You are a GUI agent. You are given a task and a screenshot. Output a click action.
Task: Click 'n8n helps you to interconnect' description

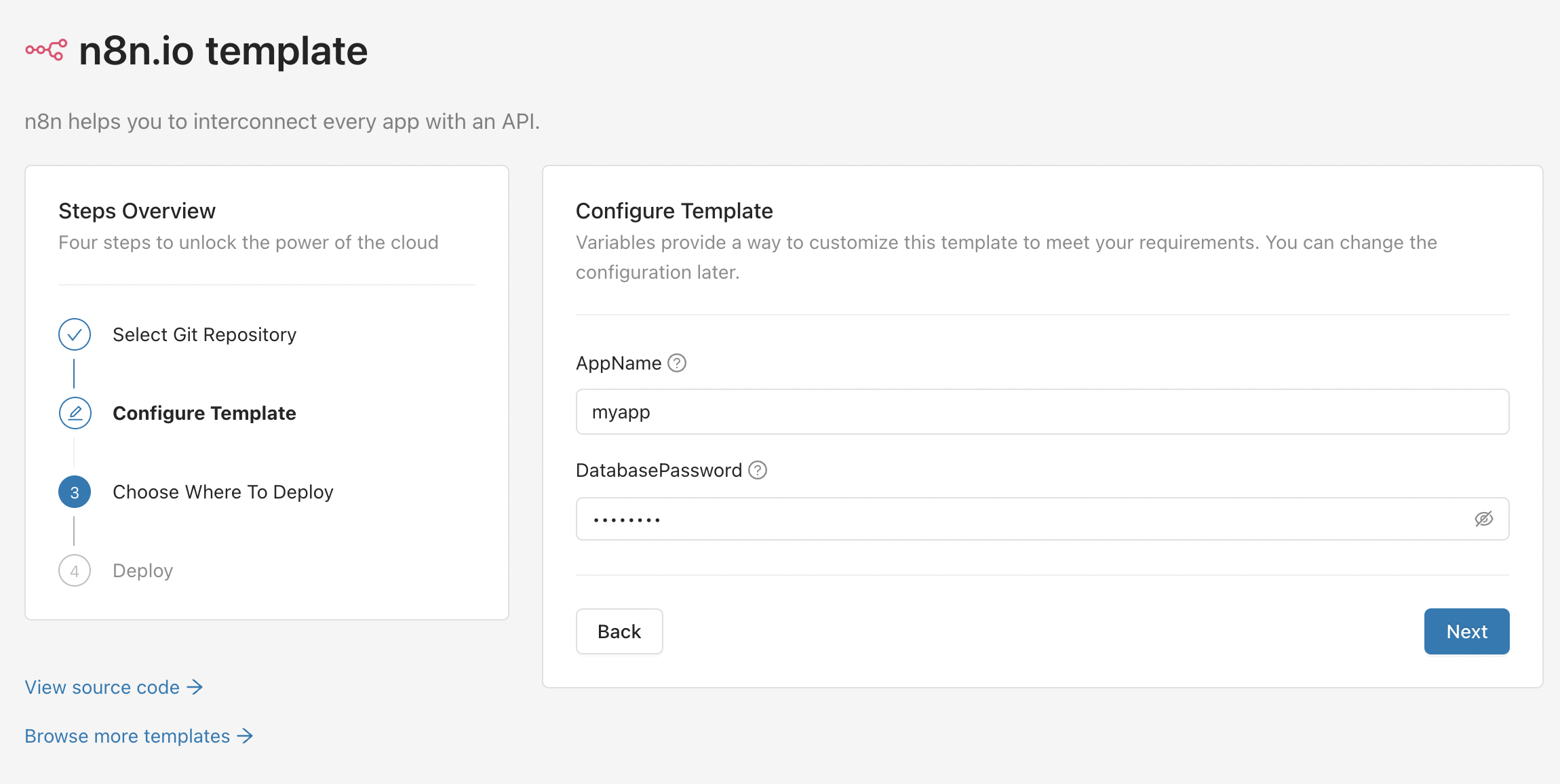(x=282, y=121)
